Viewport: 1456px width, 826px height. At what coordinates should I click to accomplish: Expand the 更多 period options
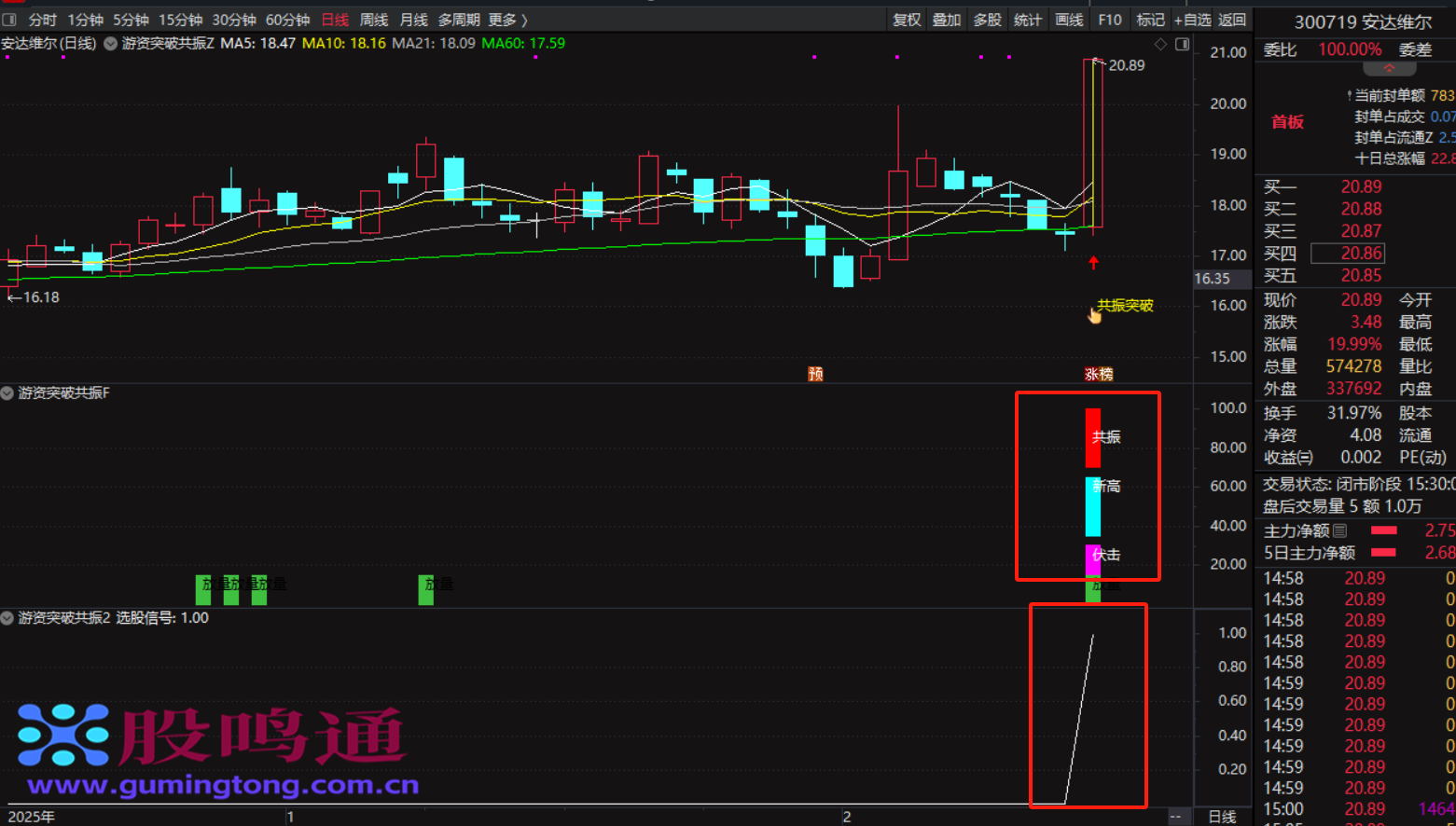point(507,20)
